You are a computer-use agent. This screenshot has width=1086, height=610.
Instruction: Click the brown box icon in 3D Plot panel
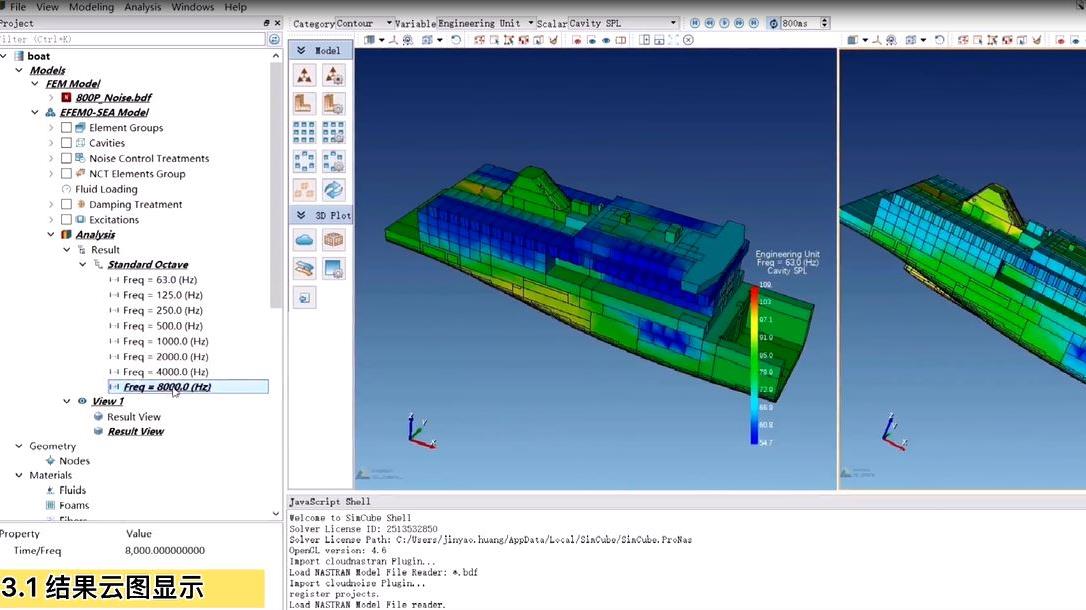333,239
